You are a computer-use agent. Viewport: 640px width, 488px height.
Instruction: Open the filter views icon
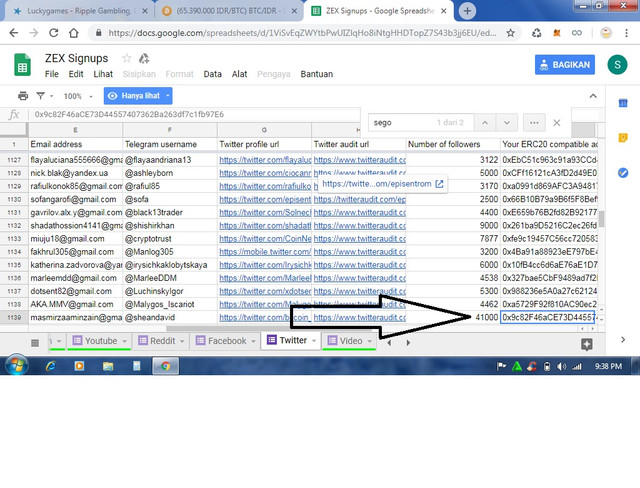[x=40, y=96]
